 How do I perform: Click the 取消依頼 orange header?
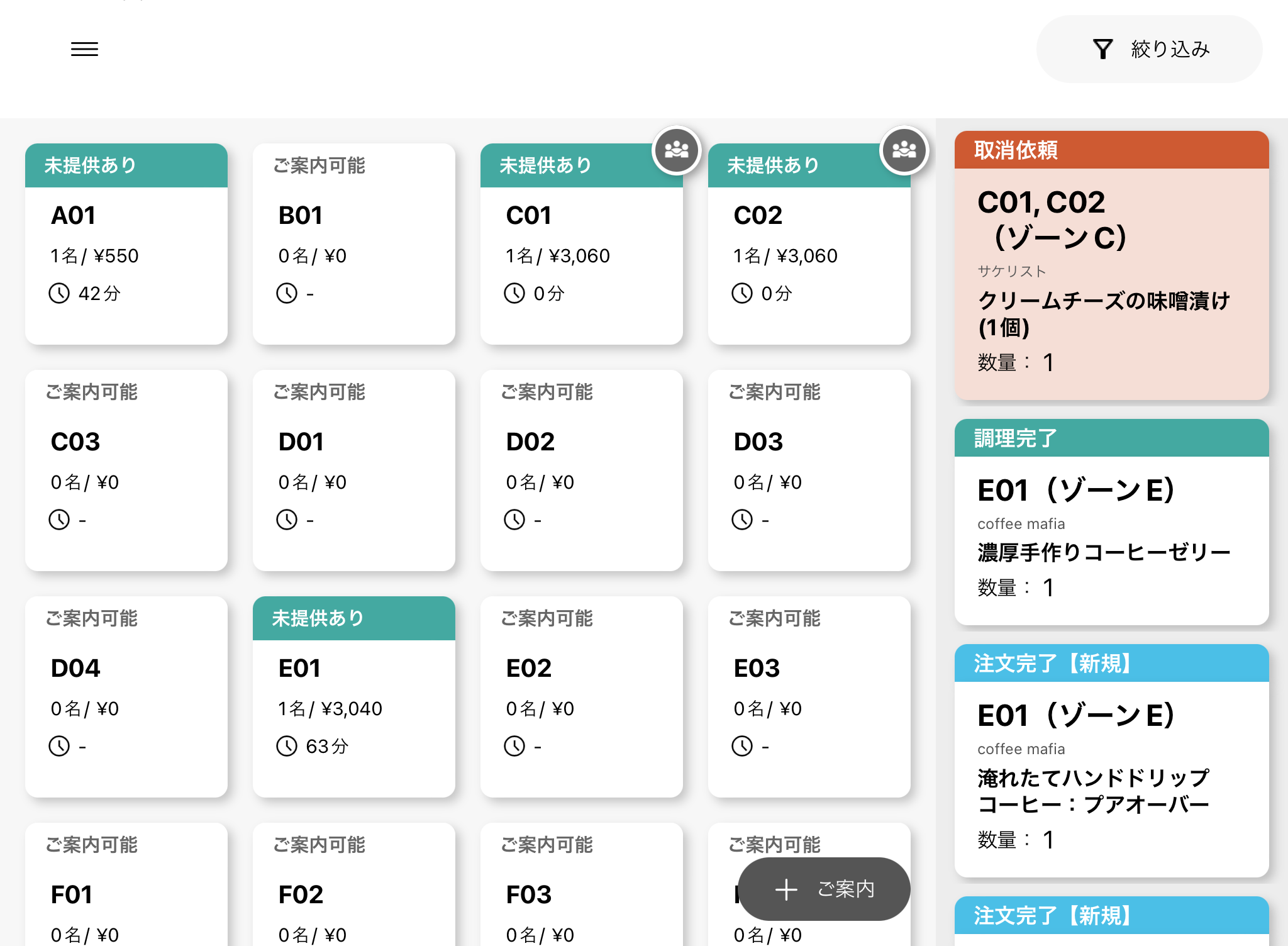click(x=1111, y=150)
